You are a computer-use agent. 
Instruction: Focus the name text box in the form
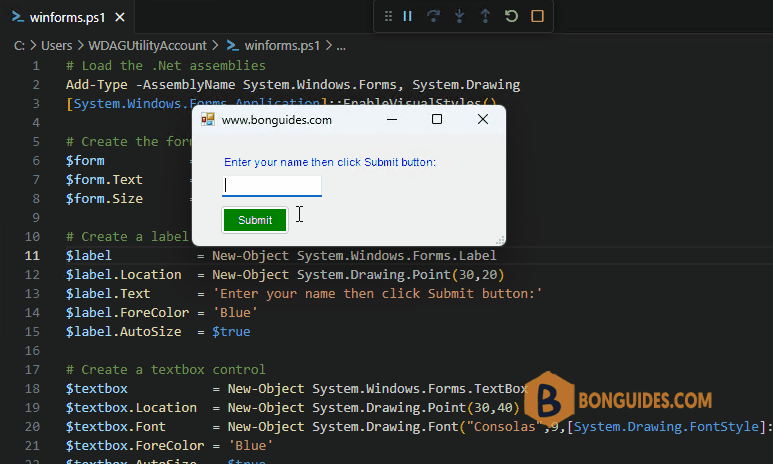272,186
